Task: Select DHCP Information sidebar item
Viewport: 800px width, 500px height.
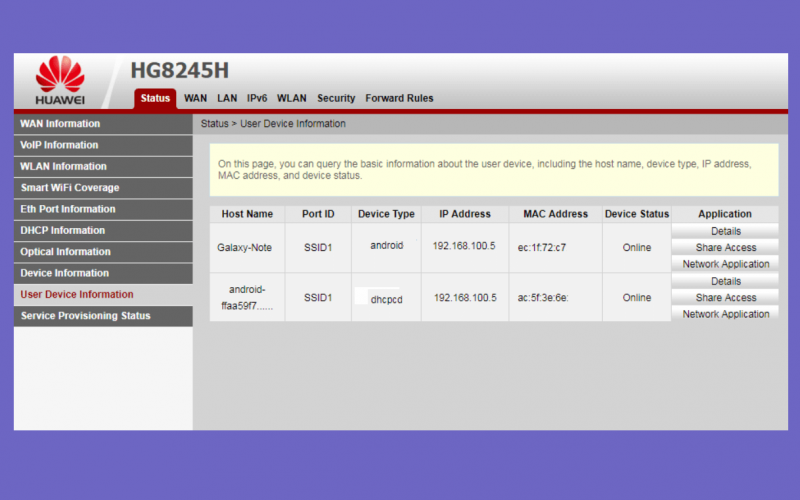Action: (x=103, y=231)
